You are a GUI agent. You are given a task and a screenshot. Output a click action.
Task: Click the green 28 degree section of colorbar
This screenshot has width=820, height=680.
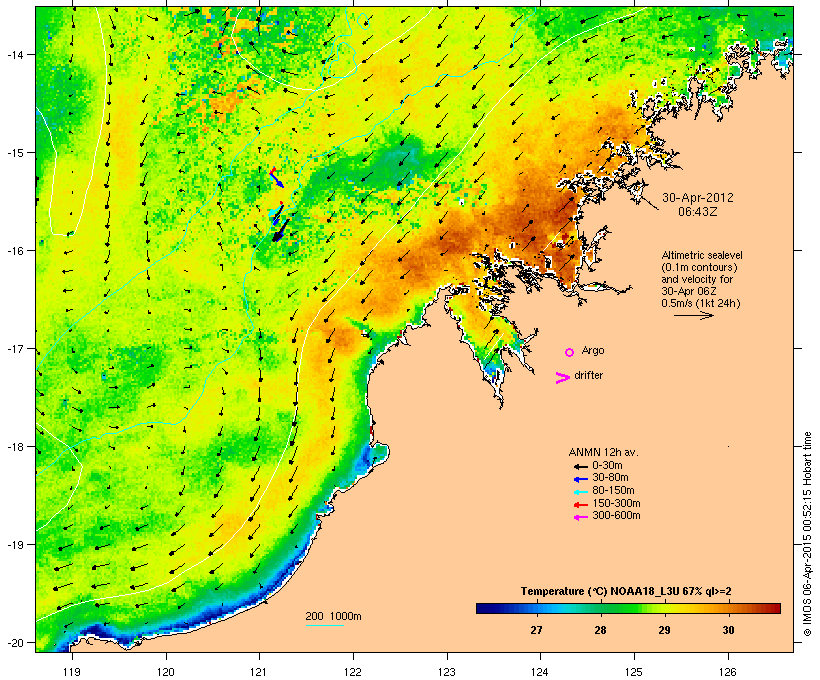[x=600, y=608]
